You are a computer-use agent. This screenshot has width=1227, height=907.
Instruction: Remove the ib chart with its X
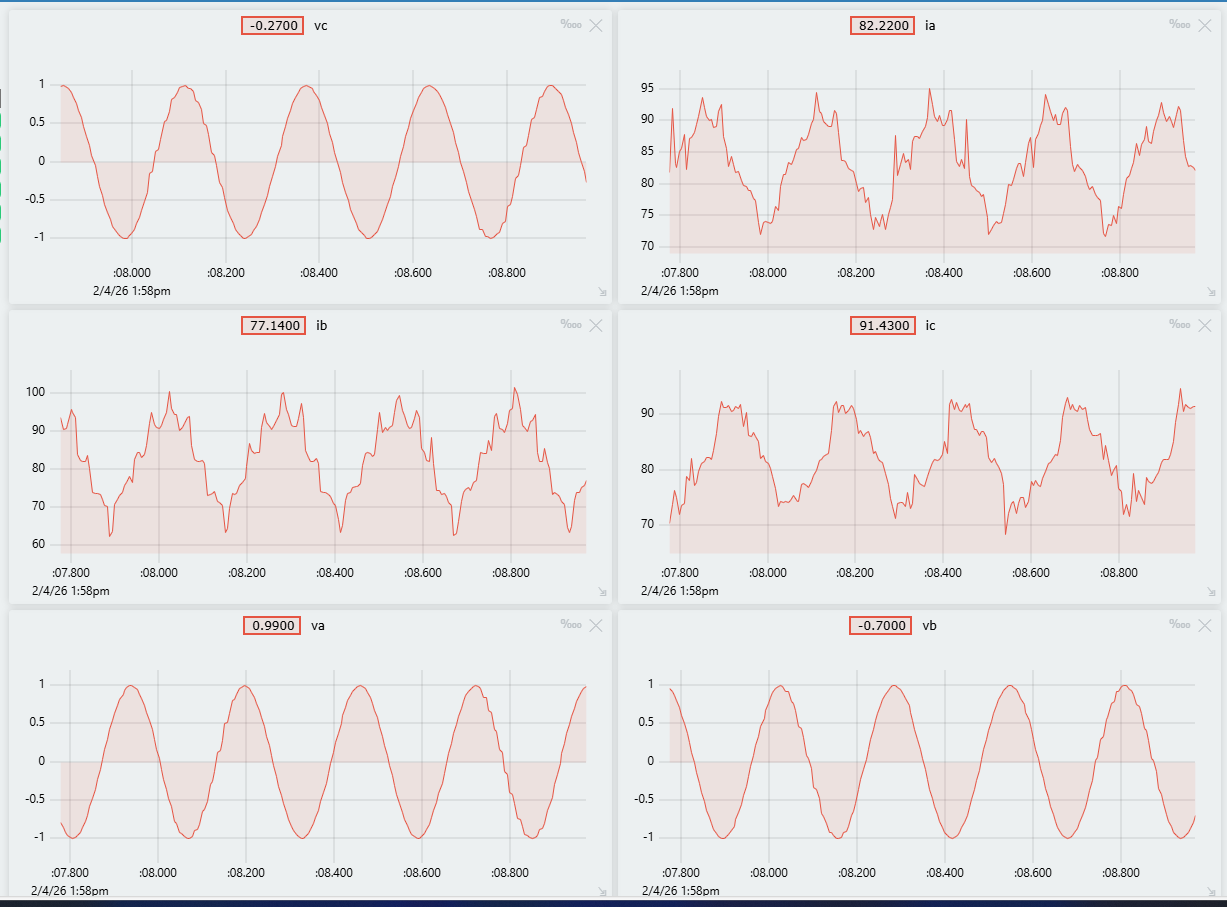click(x=596, y=325)
